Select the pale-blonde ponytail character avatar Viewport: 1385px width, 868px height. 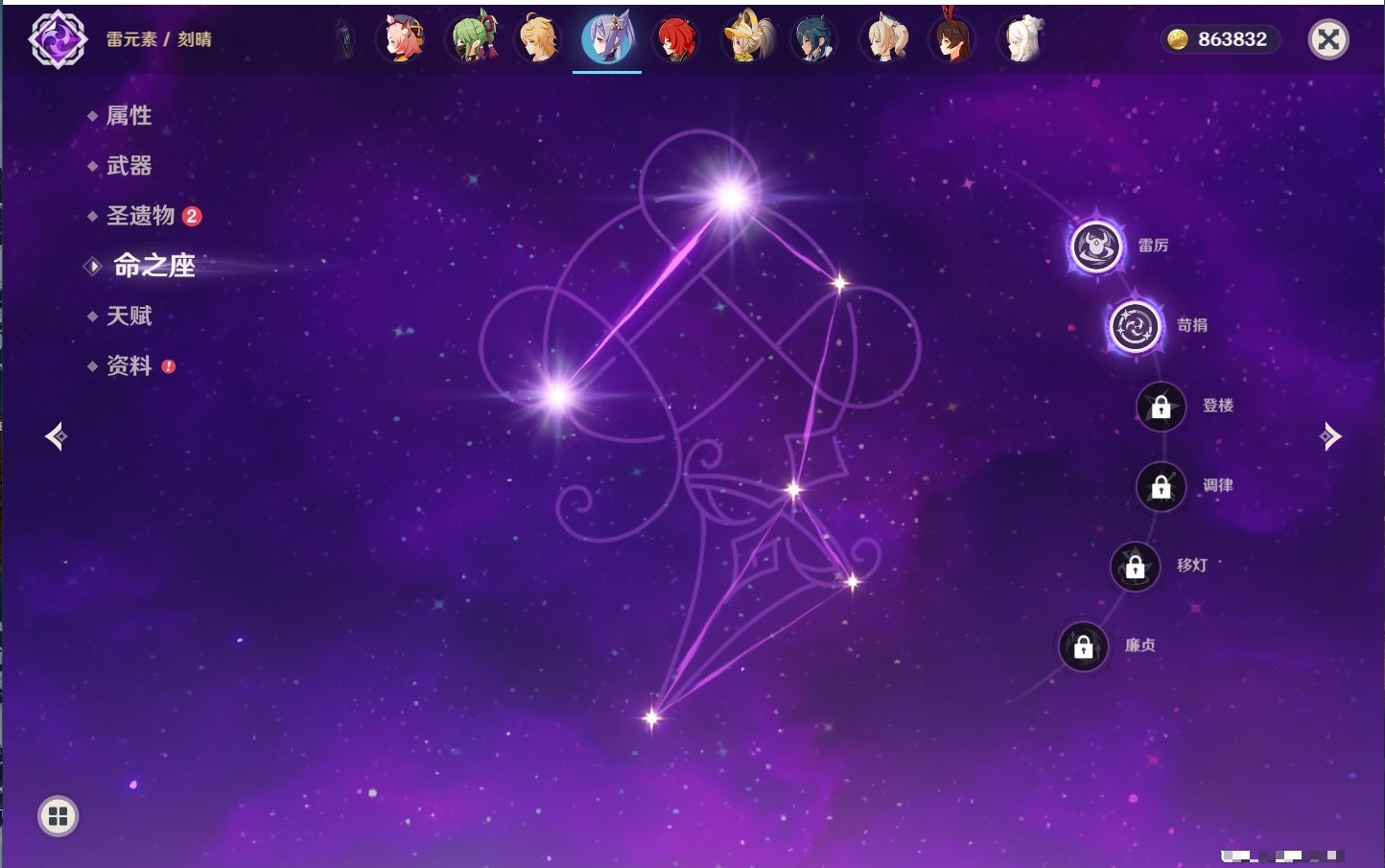(x=886, y=39)
